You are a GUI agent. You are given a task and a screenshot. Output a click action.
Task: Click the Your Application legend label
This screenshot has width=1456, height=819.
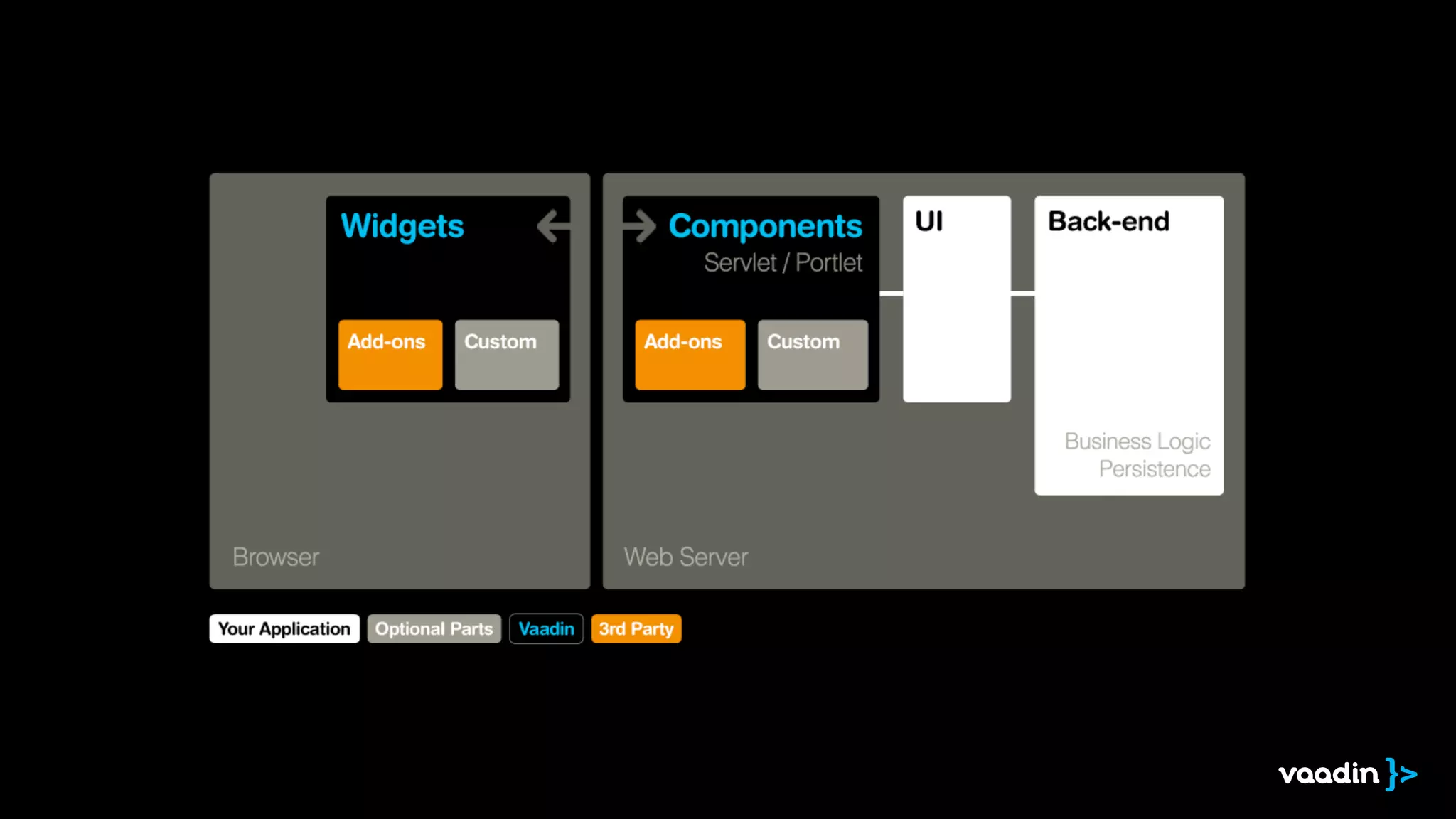tap(284, 628)
